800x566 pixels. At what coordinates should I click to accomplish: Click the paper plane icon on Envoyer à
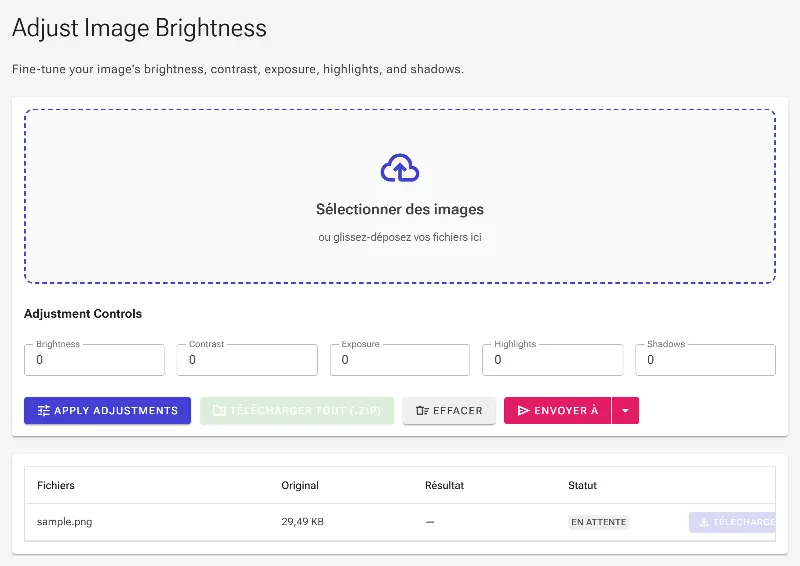pyautogui.click(x=523, y=410)
